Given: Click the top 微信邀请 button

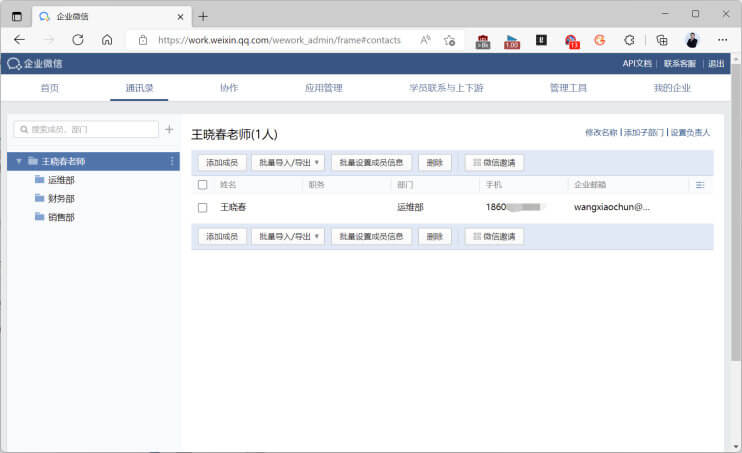Looking at the screenshot, I should (494, 162).
